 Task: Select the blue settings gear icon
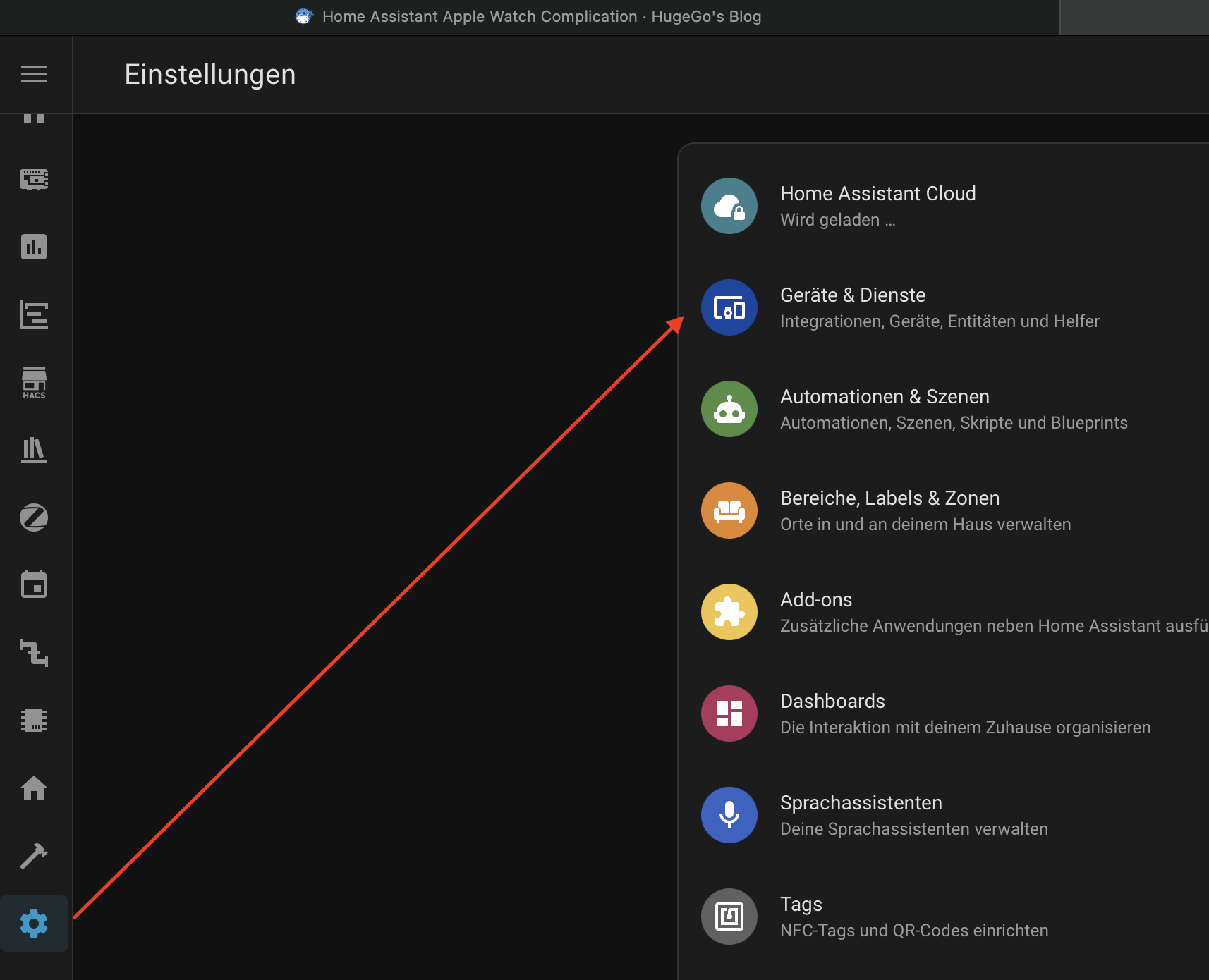pos(34,924)
